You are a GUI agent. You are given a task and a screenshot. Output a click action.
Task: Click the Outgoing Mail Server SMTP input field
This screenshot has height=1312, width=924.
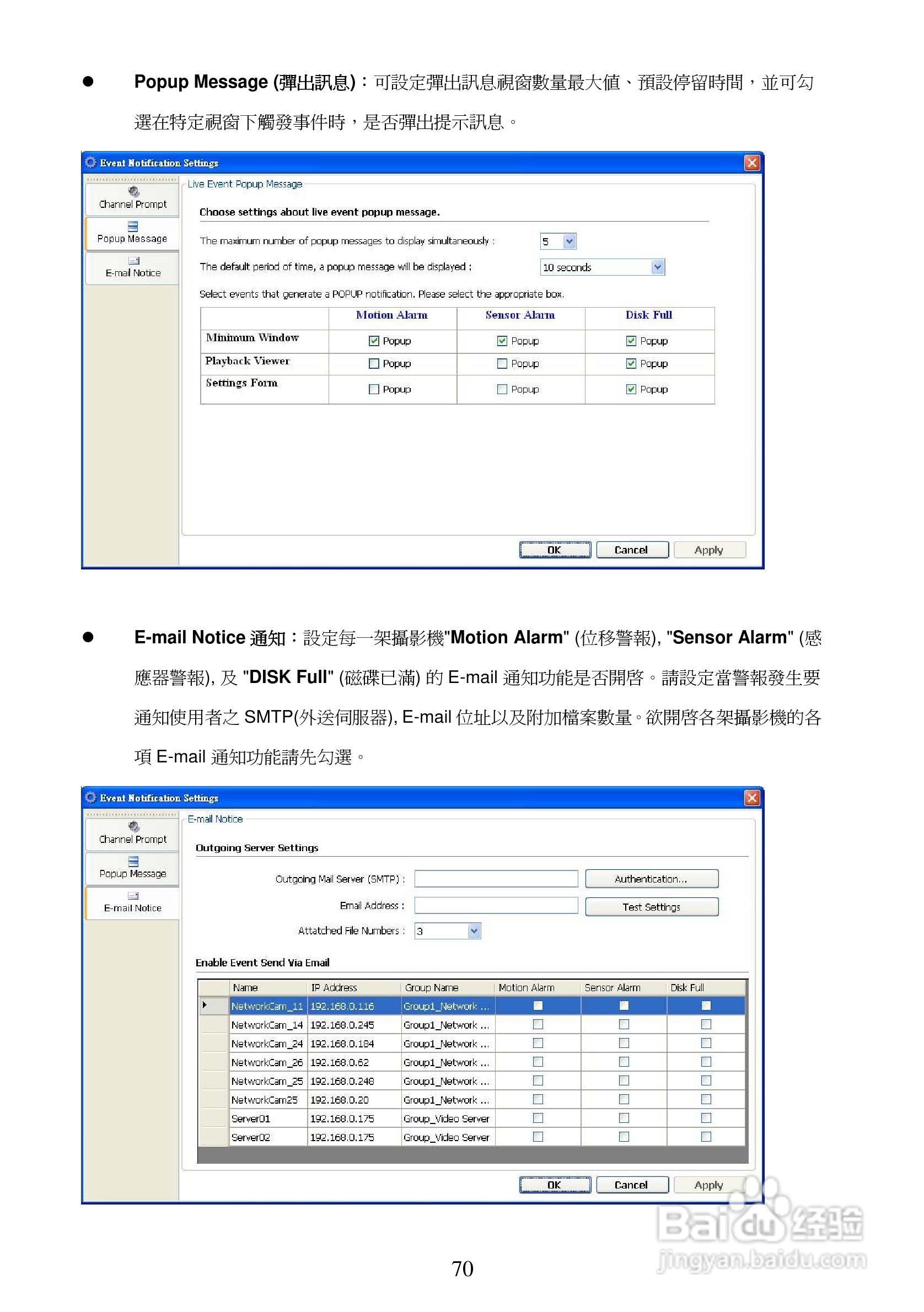pos(497,878)
